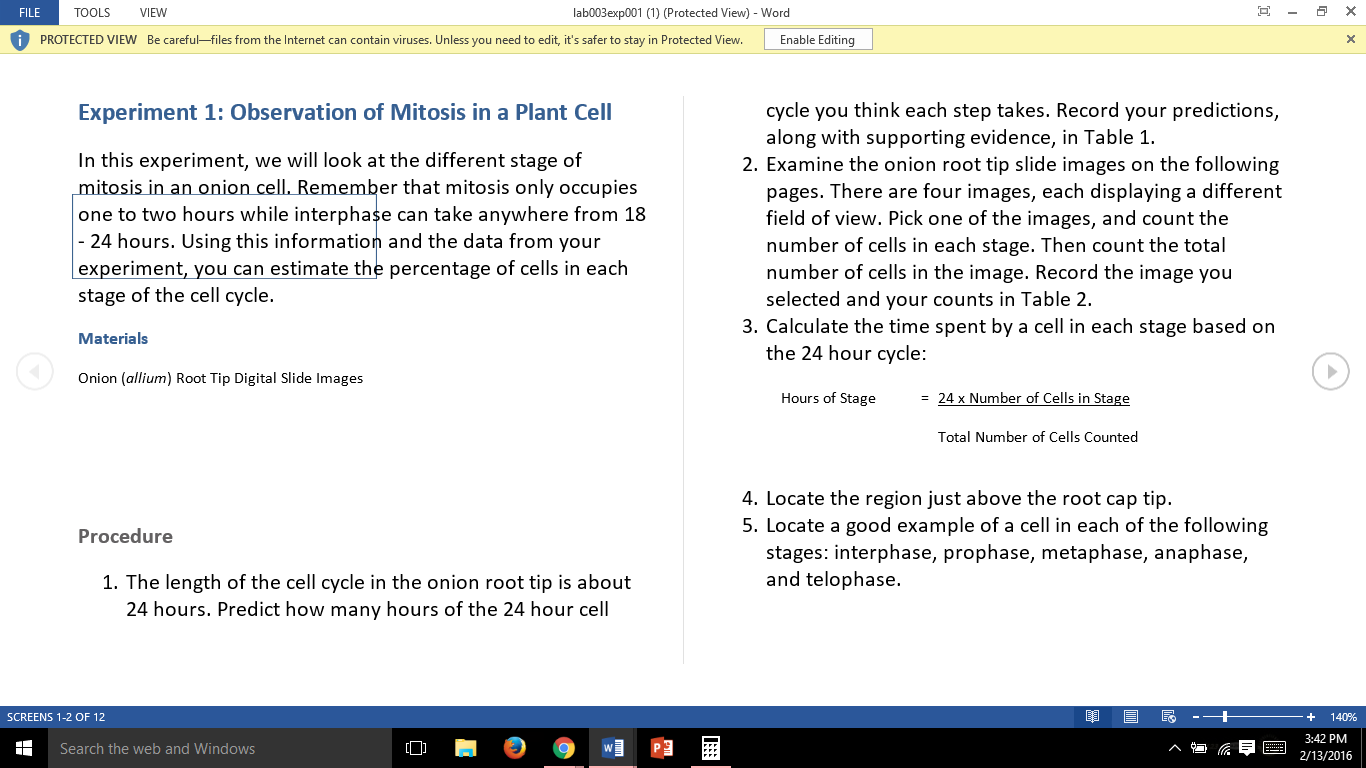Viewport: 1366px width, 768px height.
Task: Open the VIEW menu
Action: click(x=153, y=13)
